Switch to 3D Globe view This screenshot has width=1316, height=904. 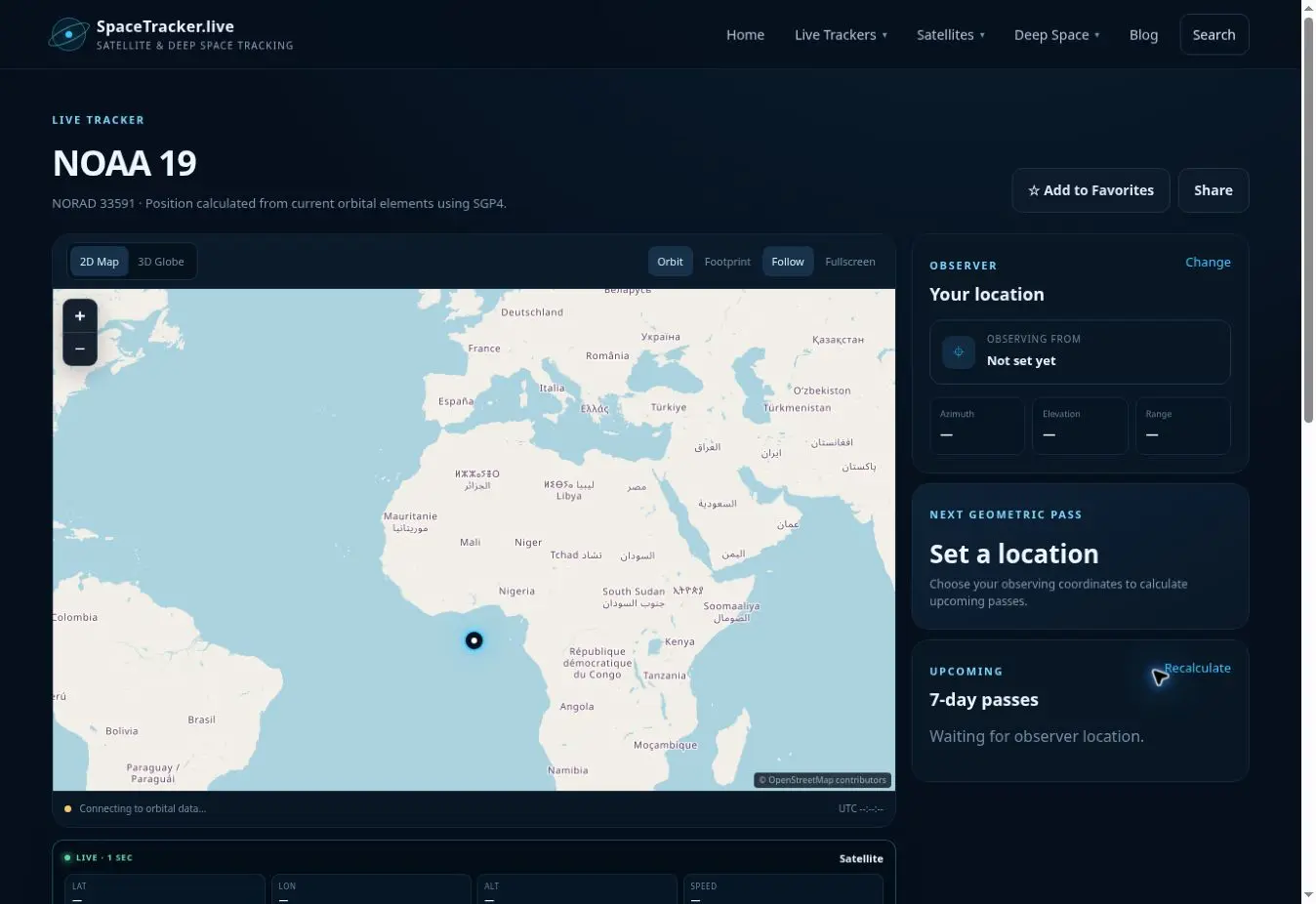161,262
